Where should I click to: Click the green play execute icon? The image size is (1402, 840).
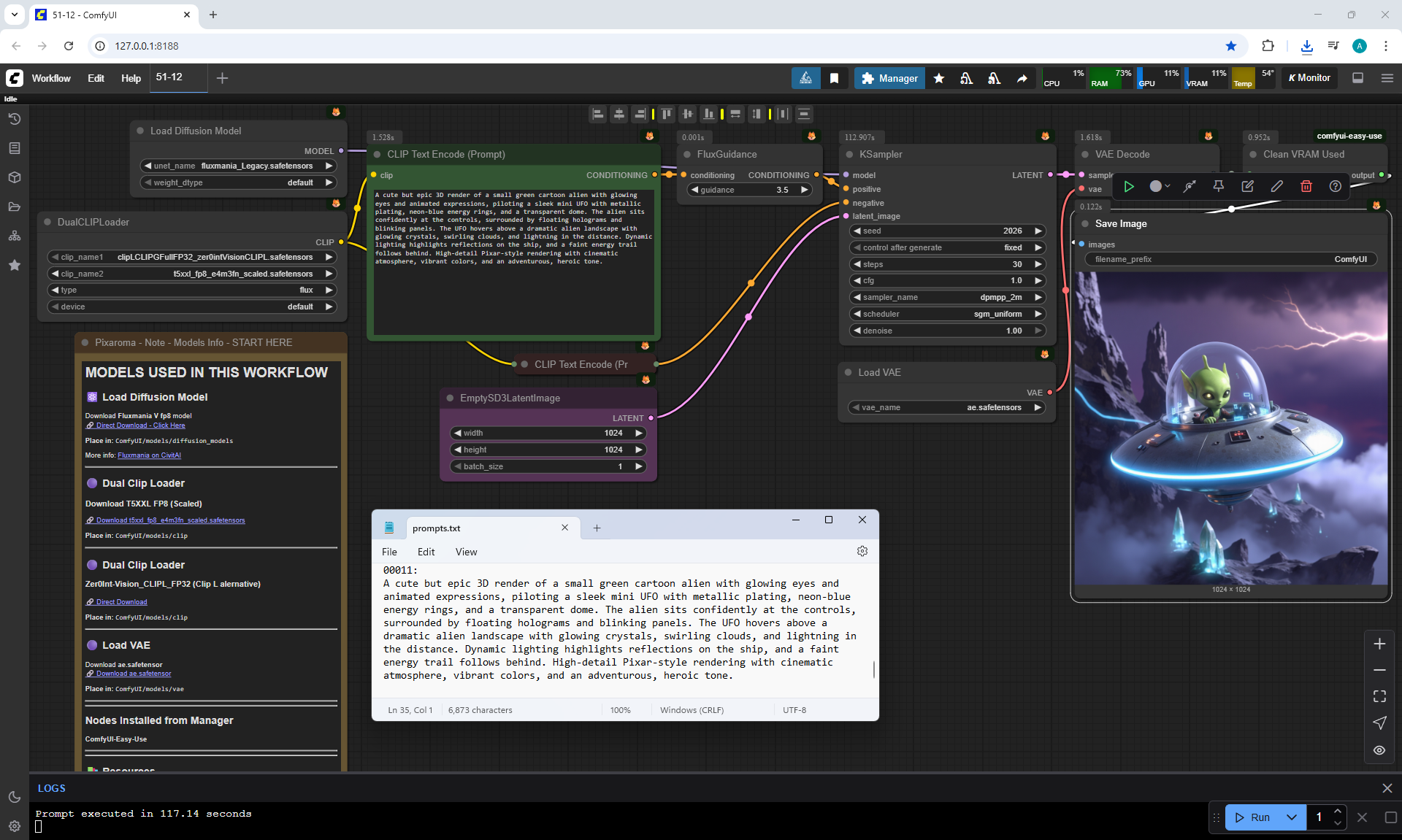(x=1128, y=186)
